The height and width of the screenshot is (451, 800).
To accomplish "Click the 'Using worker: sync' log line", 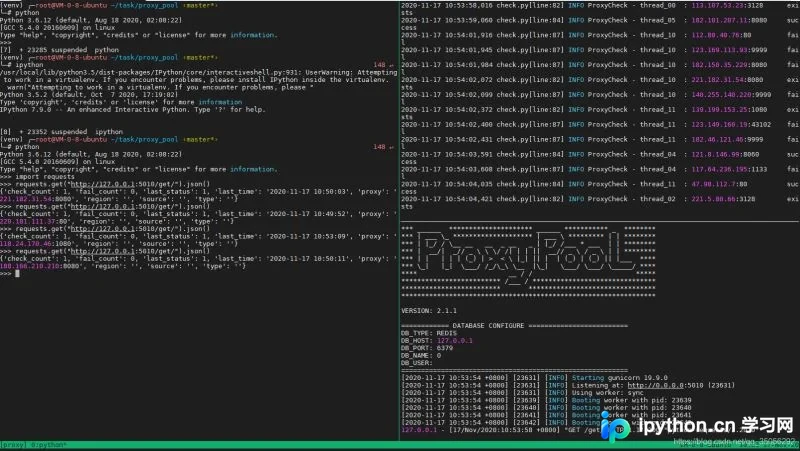I will (522, 393).
